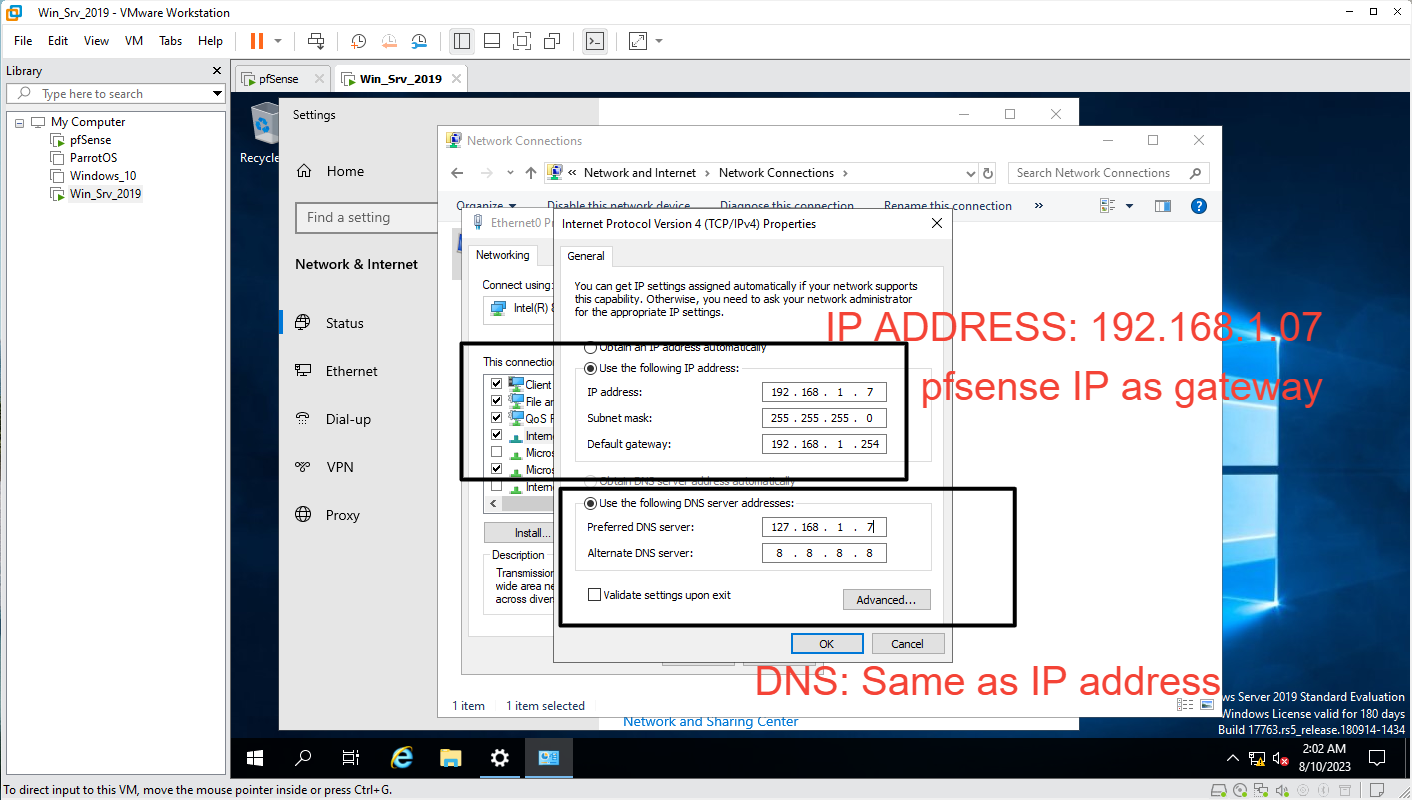Toggle the console view icon

coord(594,41)
